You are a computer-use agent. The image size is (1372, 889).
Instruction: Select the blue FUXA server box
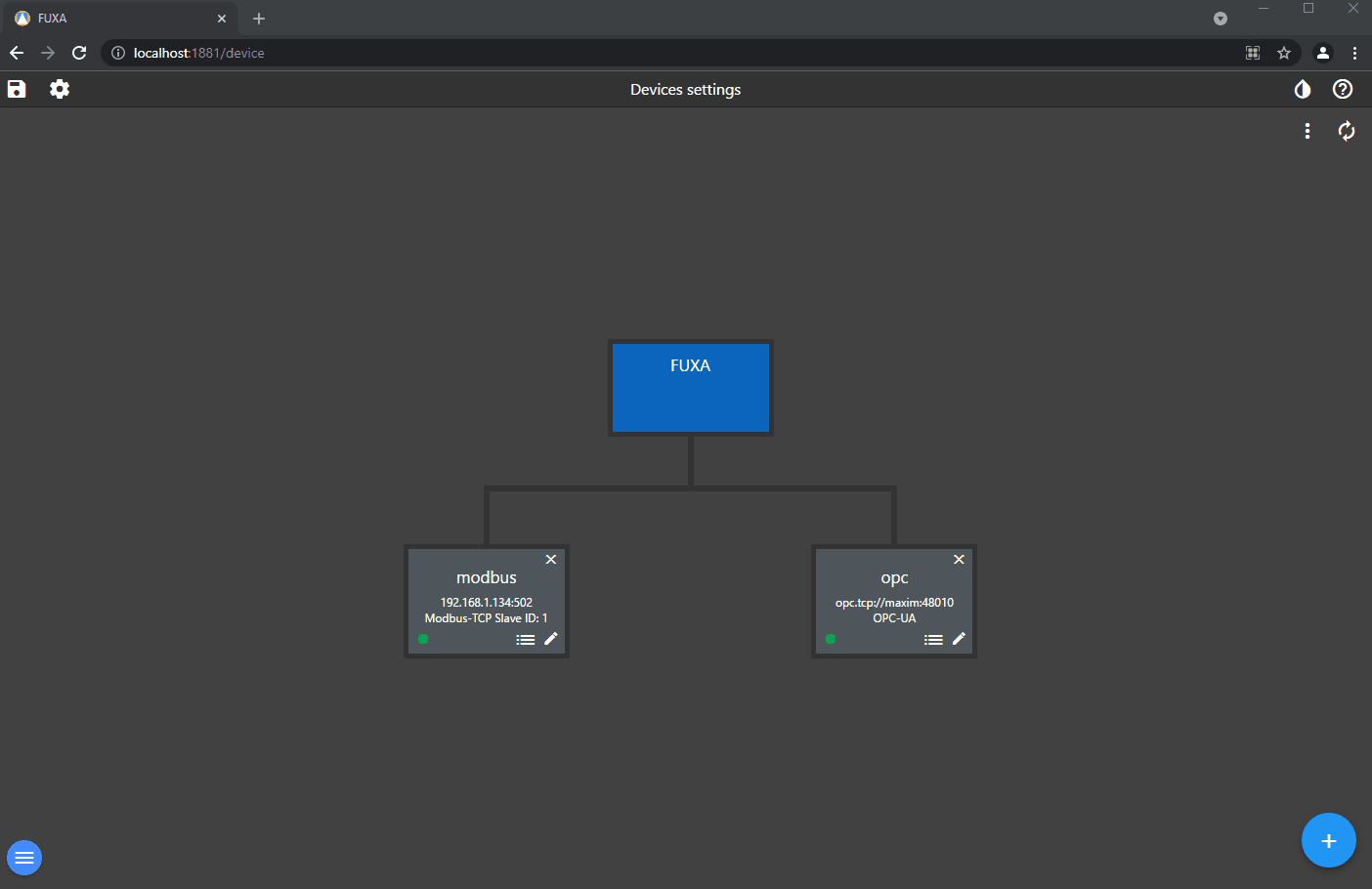691,388
